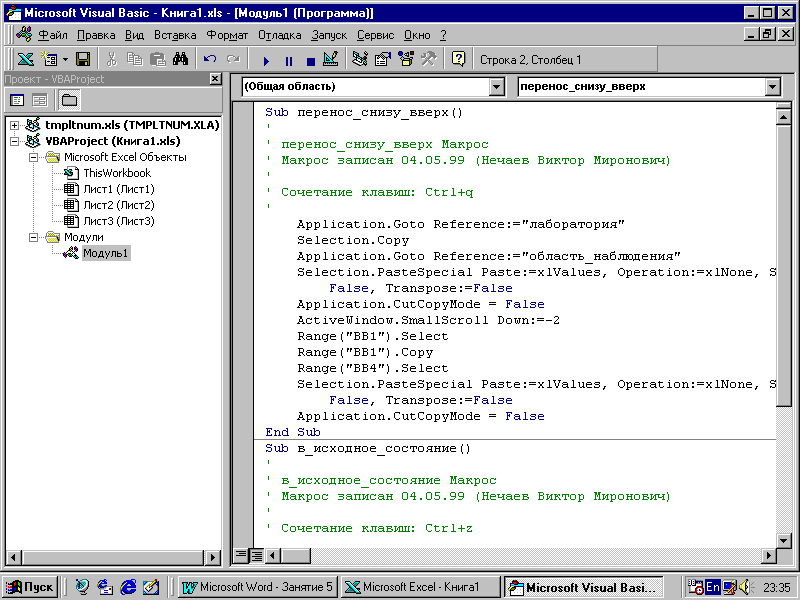Viewport: 800px width, 600px height.
Task: Click the Пуск Start button
Action: tap(30, 587)
